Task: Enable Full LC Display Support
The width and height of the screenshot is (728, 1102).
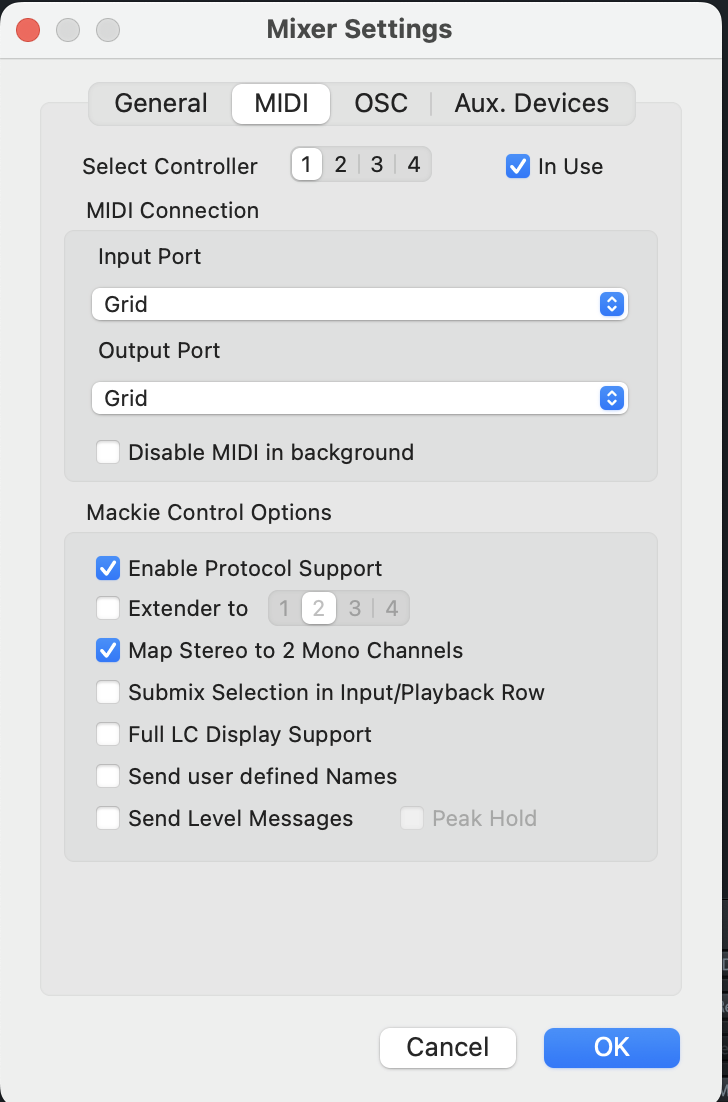Action: [x=108, y=735]
